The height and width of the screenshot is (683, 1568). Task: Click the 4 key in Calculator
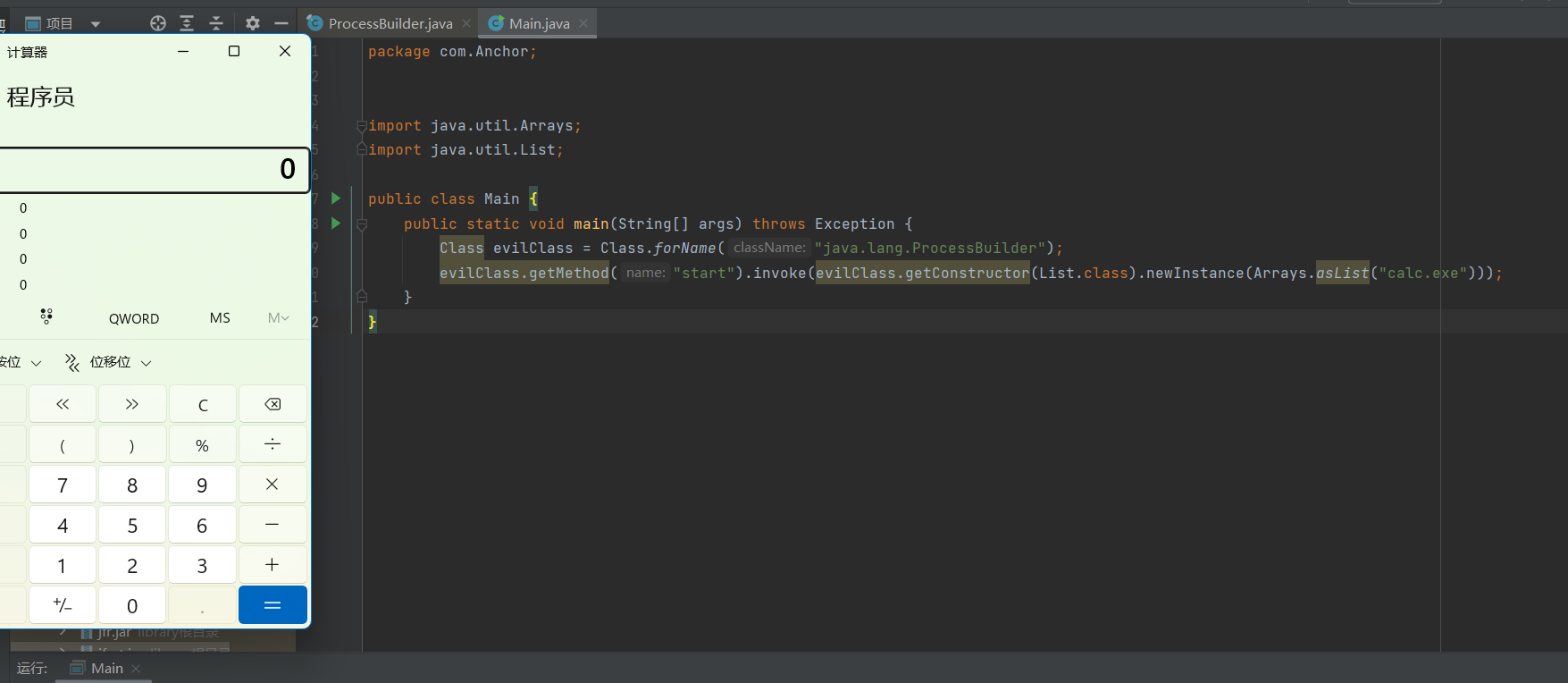(x=63, y=525)
